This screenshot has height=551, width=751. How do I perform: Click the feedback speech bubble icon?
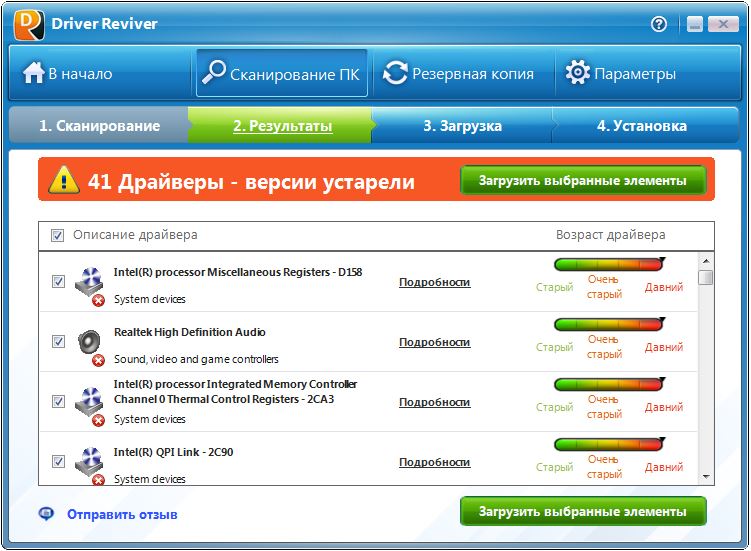click(46, 513)
